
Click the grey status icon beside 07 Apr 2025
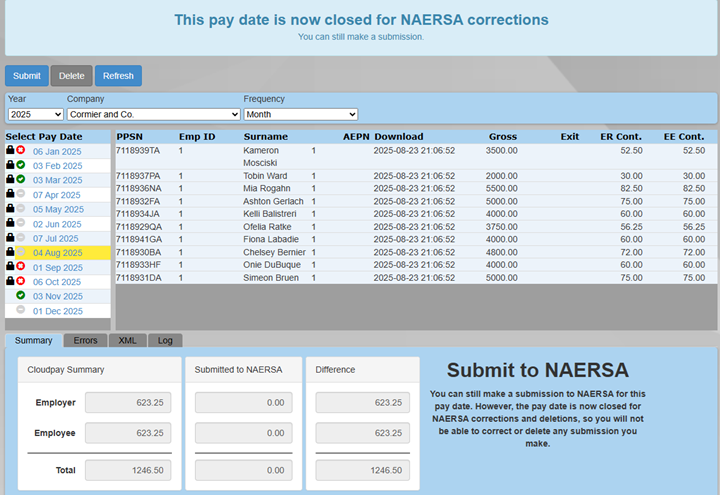click(x=21, y=194)
